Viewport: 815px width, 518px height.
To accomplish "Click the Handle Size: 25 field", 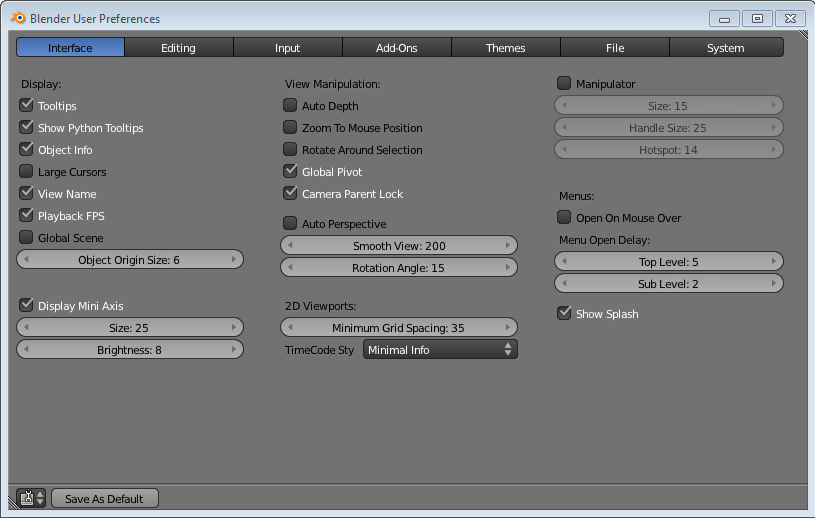I will (x=668, y=127).
